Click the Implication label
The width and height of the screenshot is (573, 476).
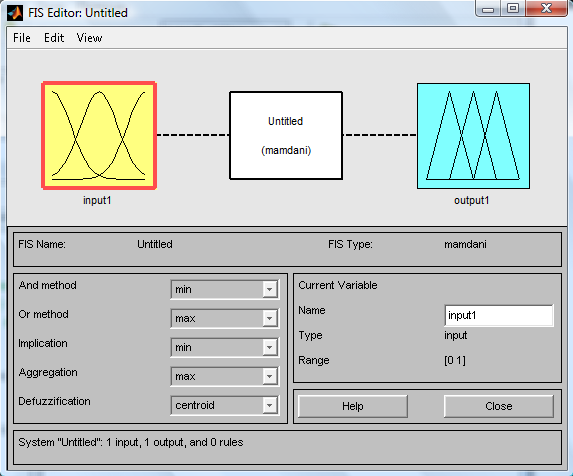(43, 343)
